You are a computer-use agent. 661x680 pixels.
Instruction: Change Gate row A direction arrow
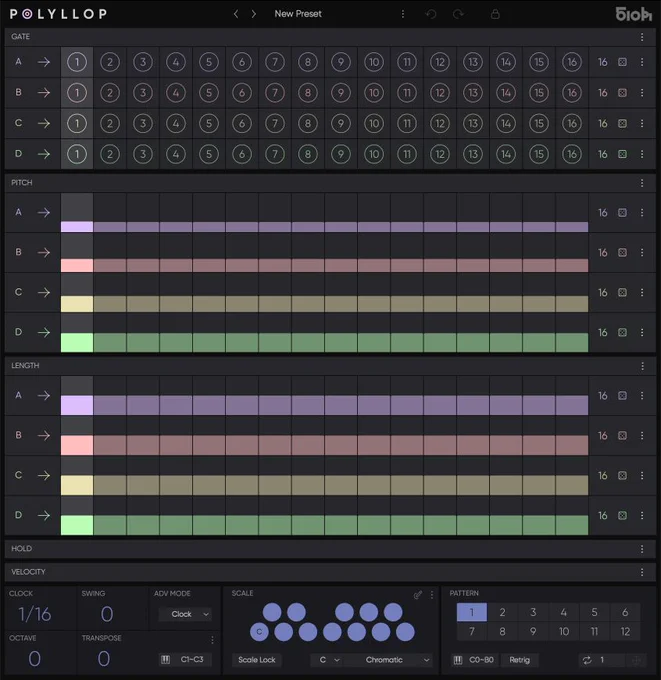[44, 62]
